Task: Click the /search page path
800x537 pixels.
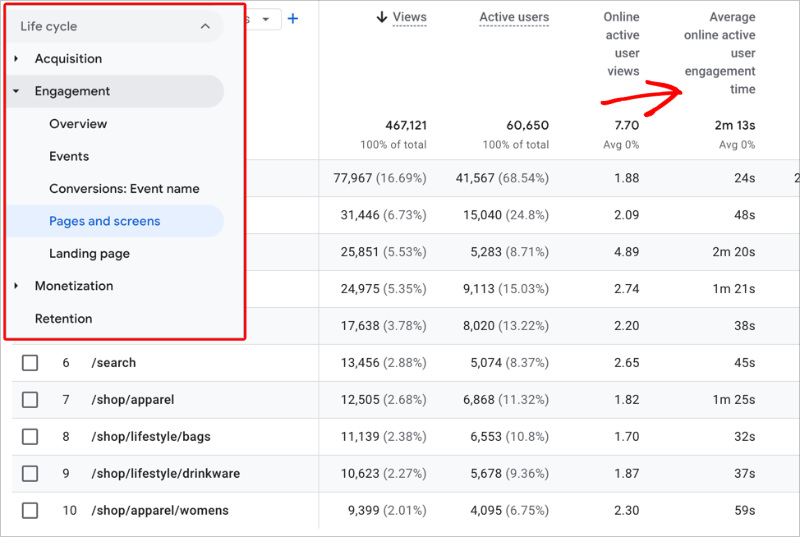Action: pyautogui.click(x=114, y=363)
